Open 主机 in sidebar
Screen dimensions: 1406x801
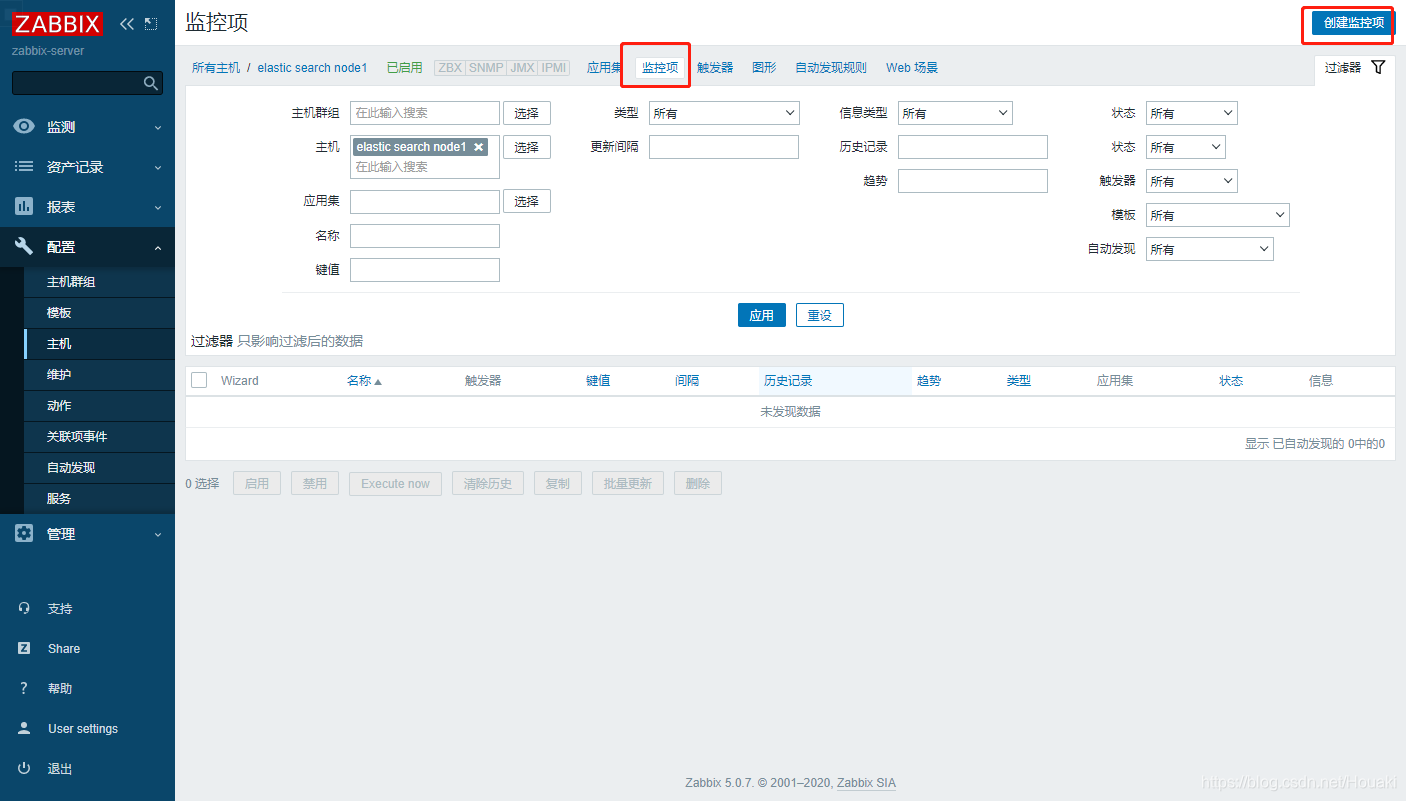click(99, 344)
